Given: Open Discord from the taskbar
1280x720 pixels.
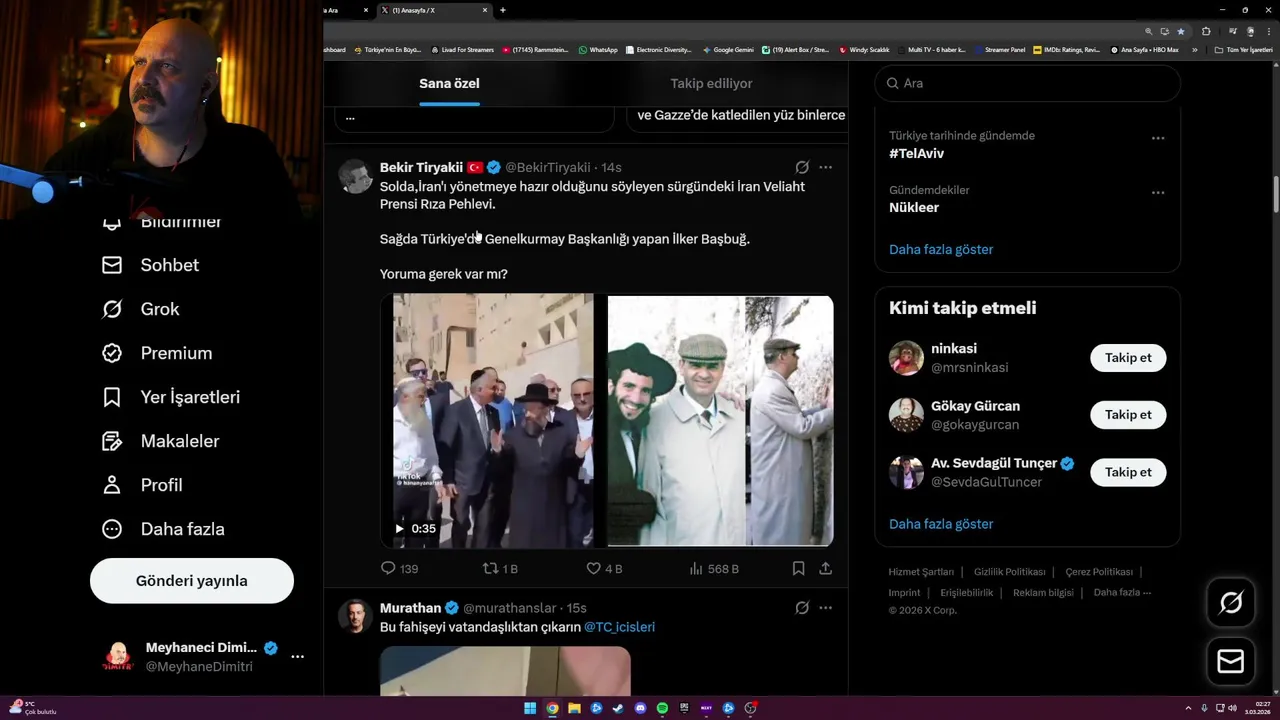Looking at the screenshot, I should click(x=640, y=708).
